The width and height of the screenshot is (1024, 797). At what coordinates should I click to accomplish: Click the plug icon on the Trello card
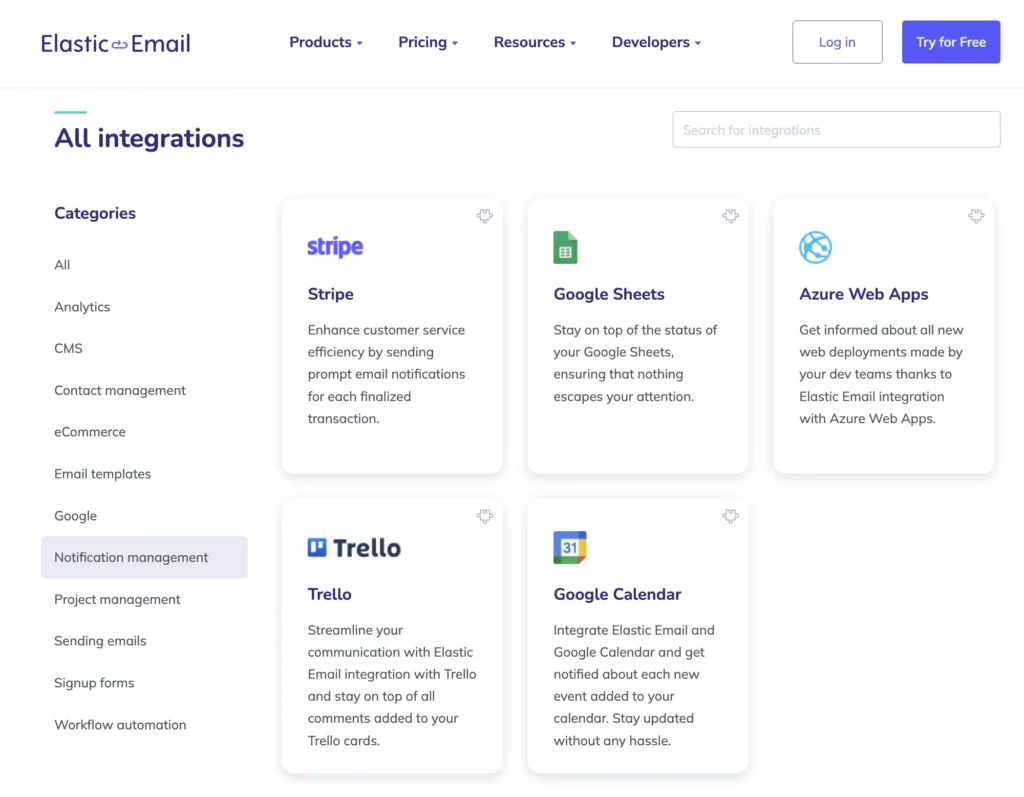[485, 516]
